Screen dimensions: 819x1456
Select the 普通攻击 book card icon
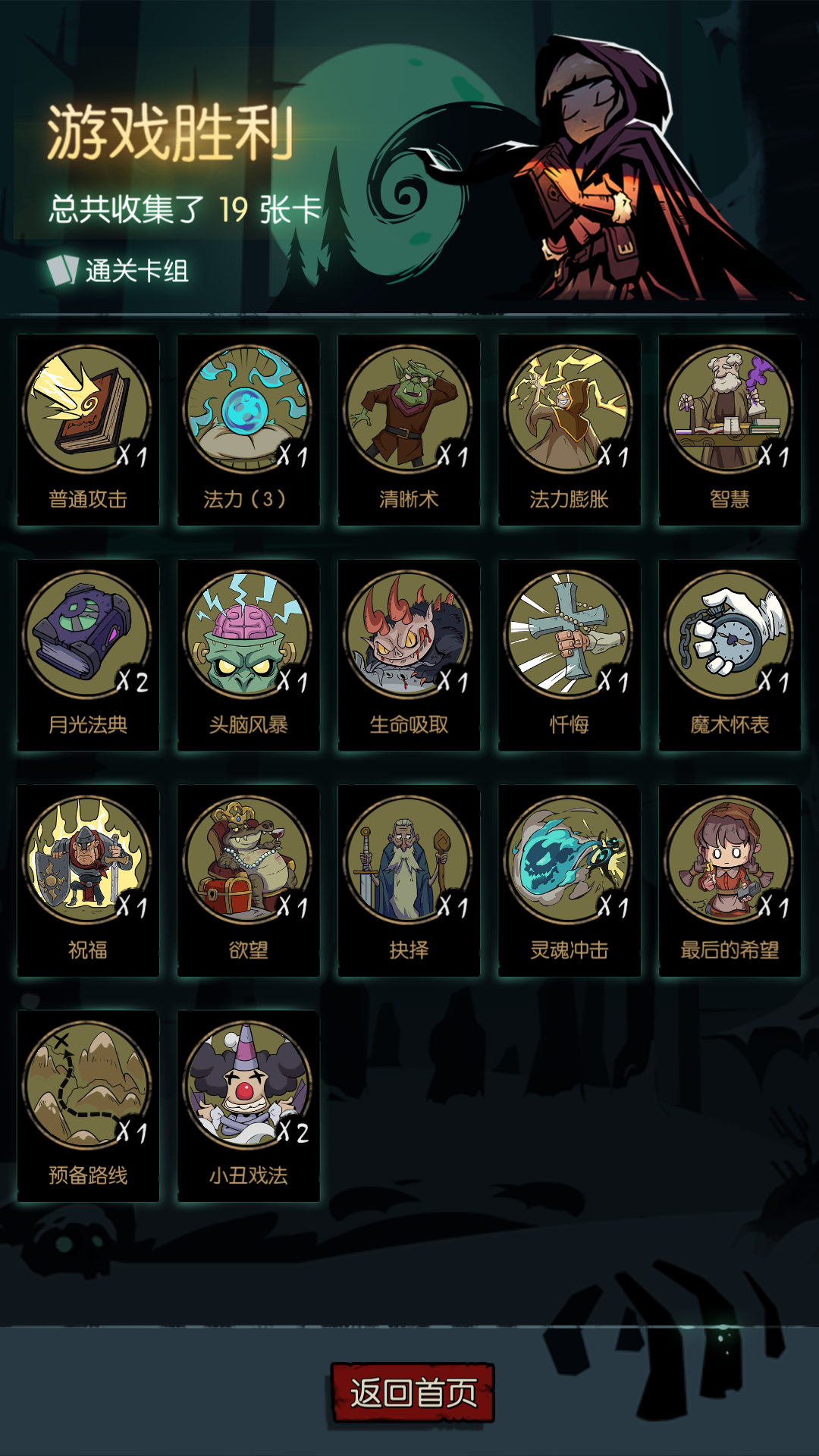pos(88,430)
